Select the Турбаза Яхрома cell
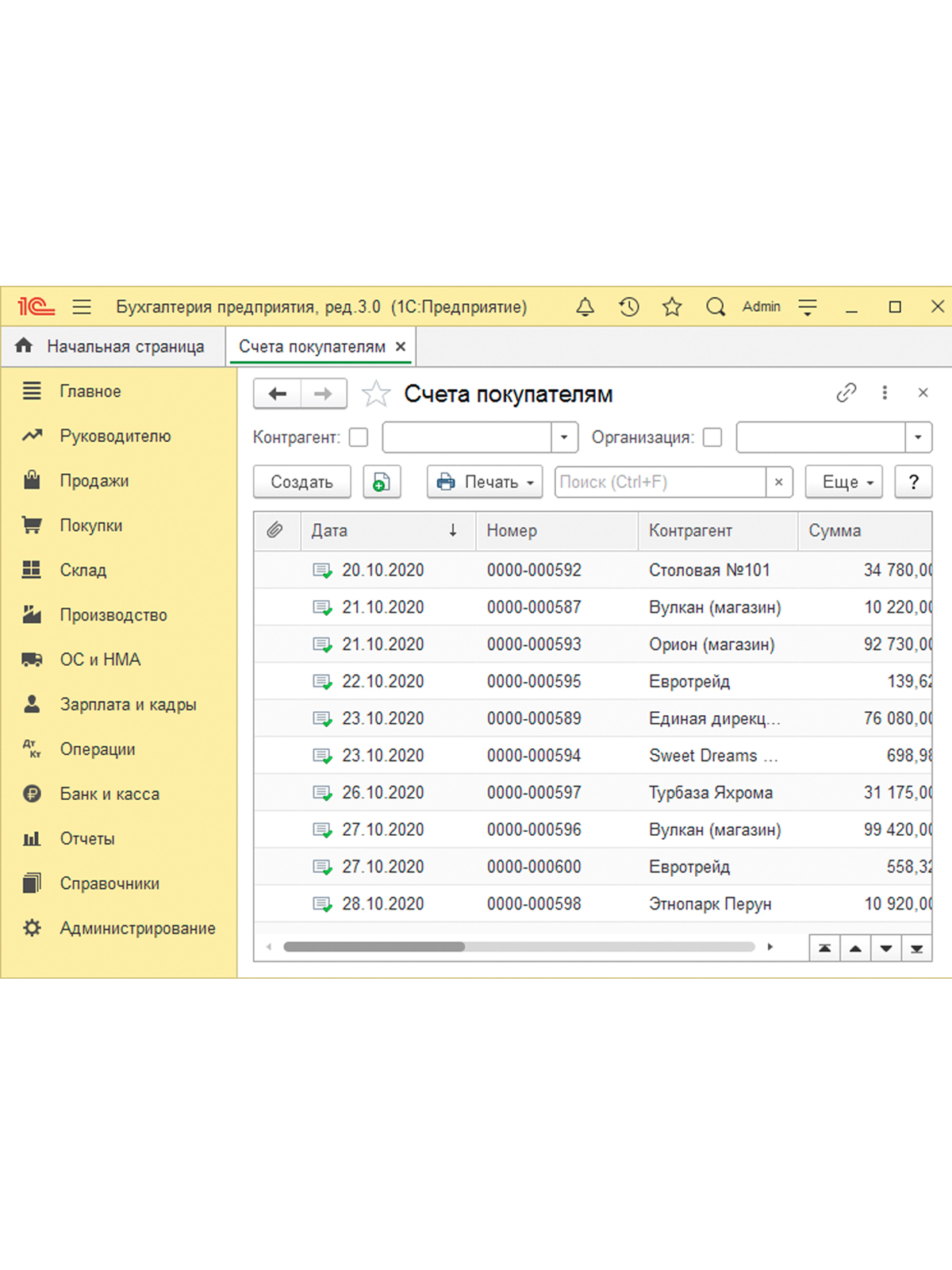The height and width of the screenshot is (1270, 952). (711, 792)
